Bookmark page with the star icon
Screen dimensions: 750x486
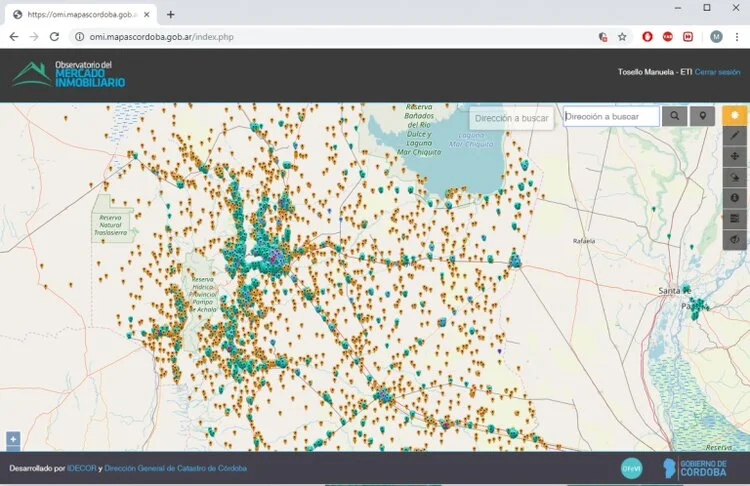coord(622,37)
